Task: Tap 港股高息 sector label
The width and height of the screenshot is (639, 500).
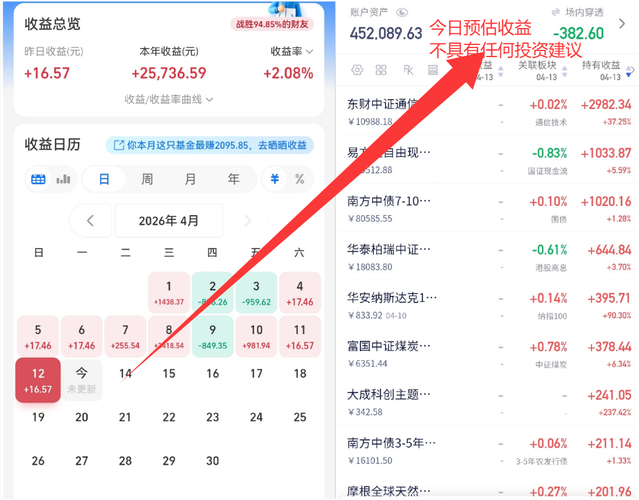Action: [x=551, y=268]
